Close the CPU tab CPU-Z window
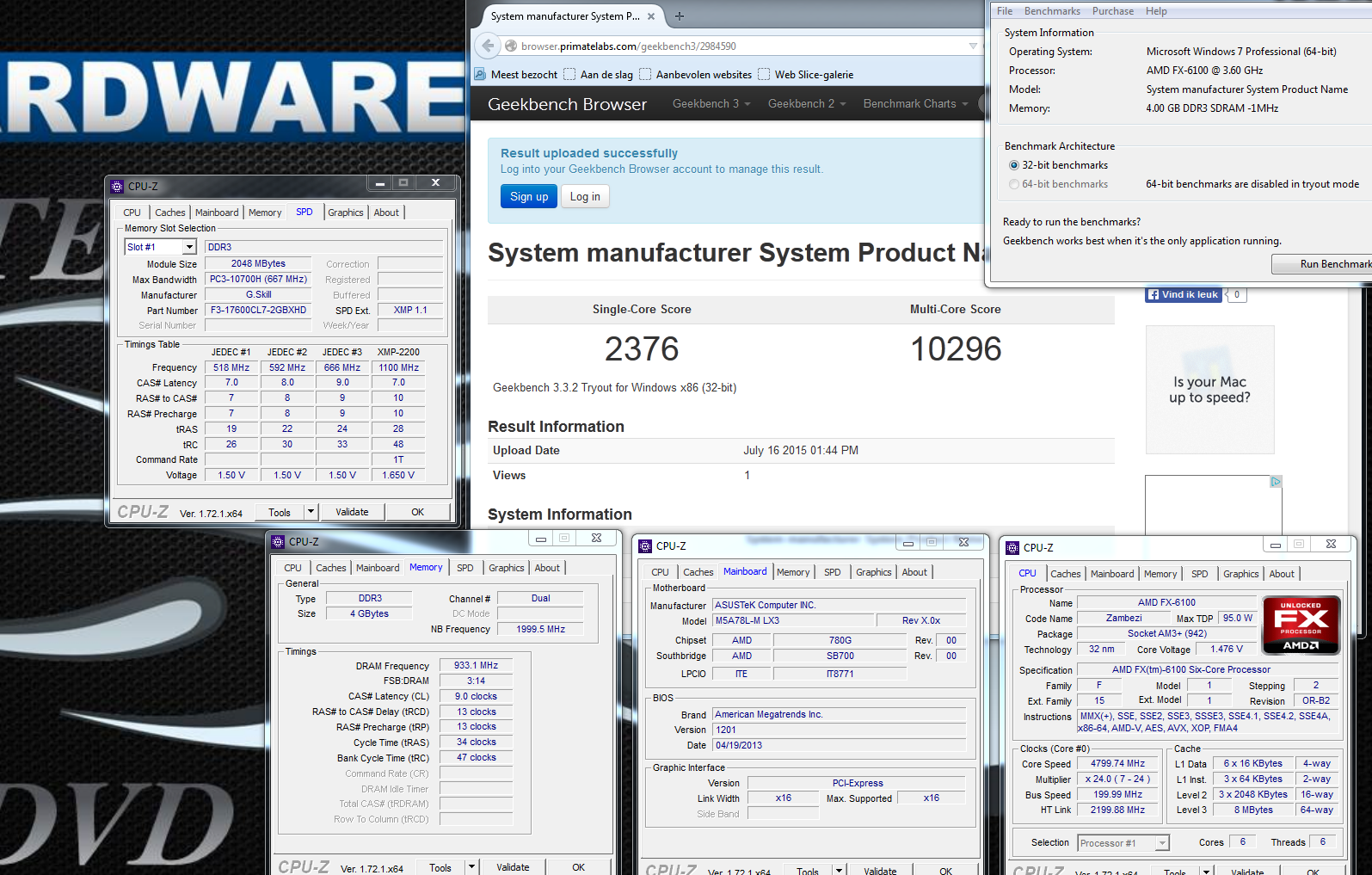Image resolution: width=1372 pixels, height=875 pixels. tap(1331, 544)
